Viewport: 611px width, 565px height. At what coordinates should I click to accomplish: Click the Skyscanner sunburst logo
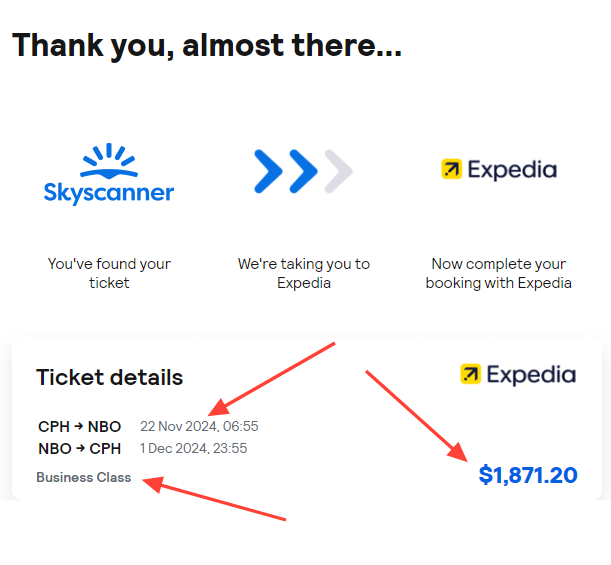[x=109, y=161]
